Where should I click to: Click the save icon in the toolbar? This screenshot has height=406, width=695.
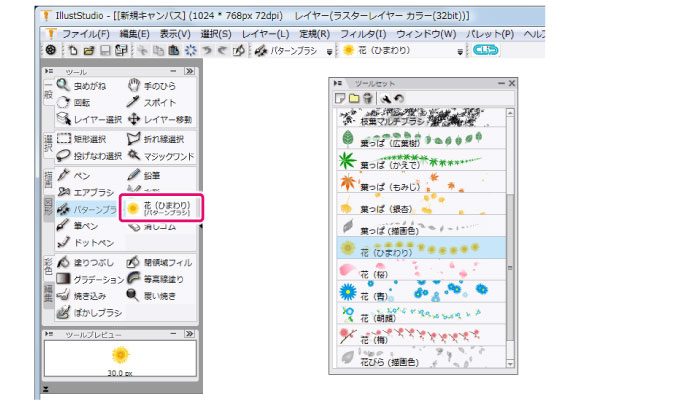(103, 50)
